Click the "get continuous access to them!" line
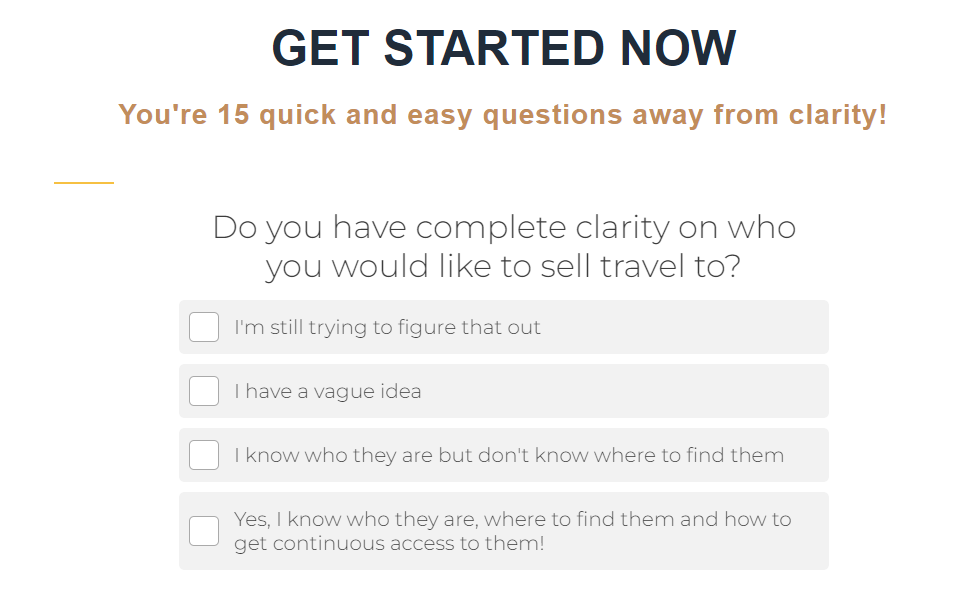974x601 pixels. 389,544
